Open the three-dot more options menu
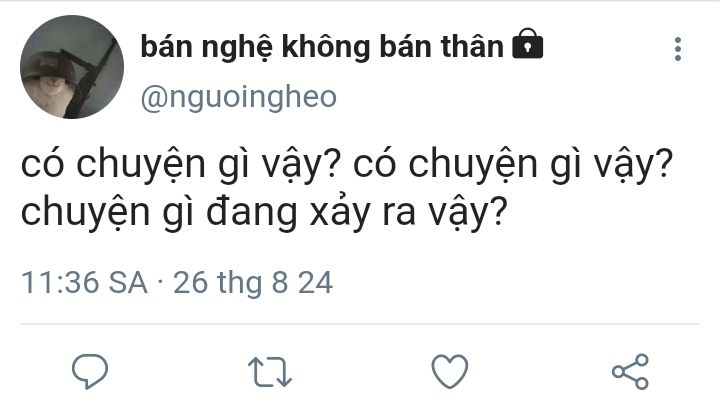The image size is (720, 416). (x=678, y=49)
